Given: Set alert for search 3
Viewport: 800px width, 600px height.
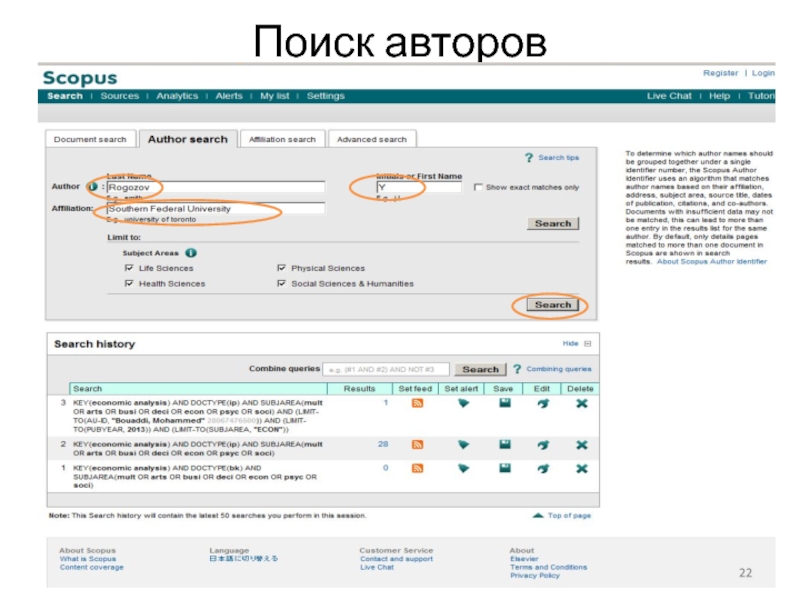Looking at the screenshot, I should point(463,404).
